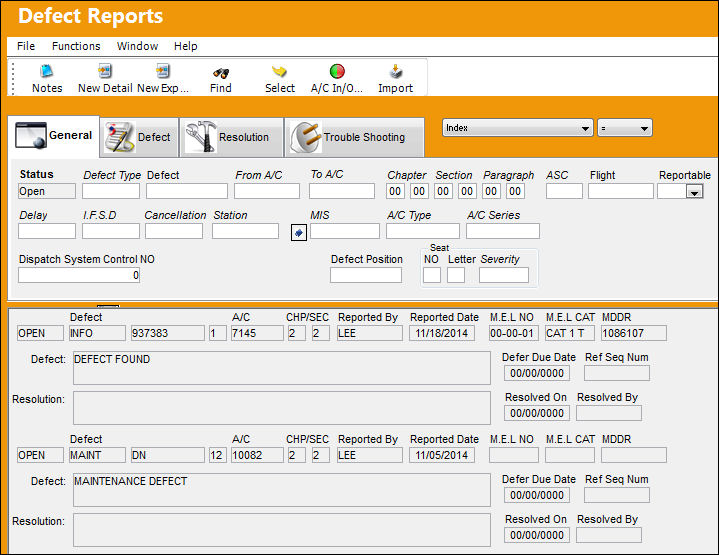Open the Window menu
This screenshot has height=555, width=719.
point(137,46)
